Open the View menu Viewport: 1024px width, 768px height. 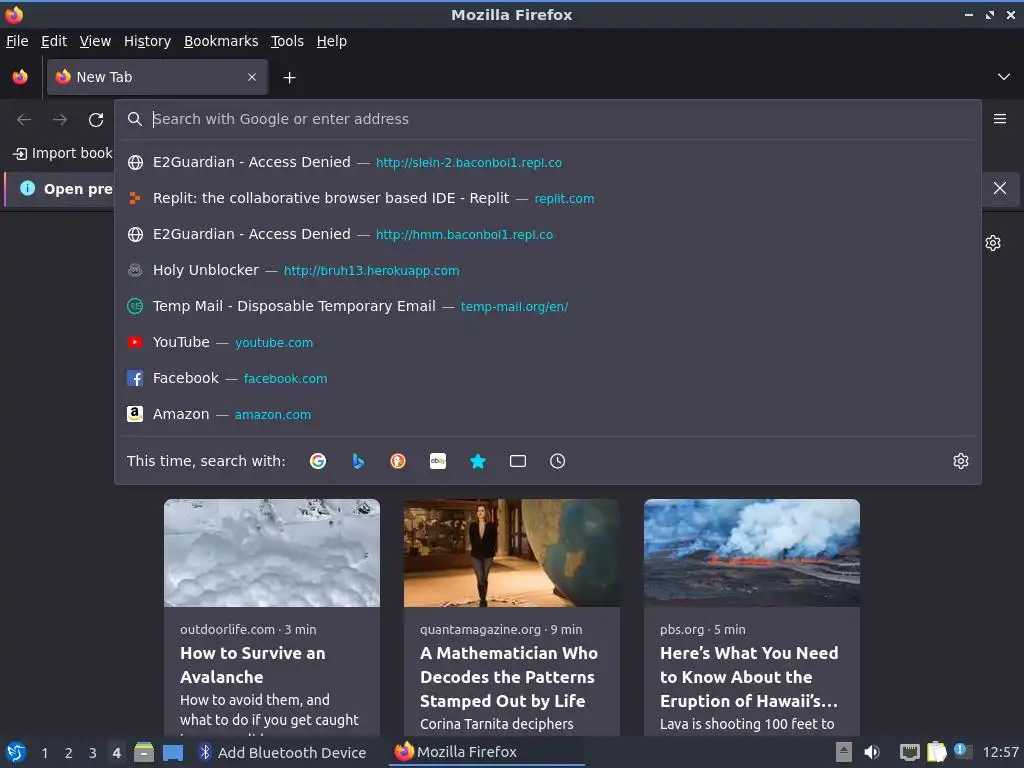point(95,41)
